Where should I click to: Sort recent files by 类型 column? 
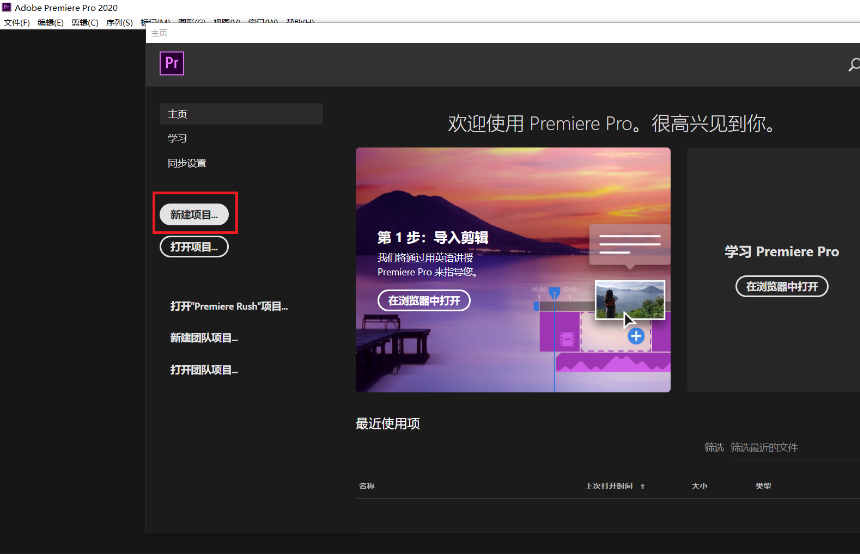pos(763,486)
